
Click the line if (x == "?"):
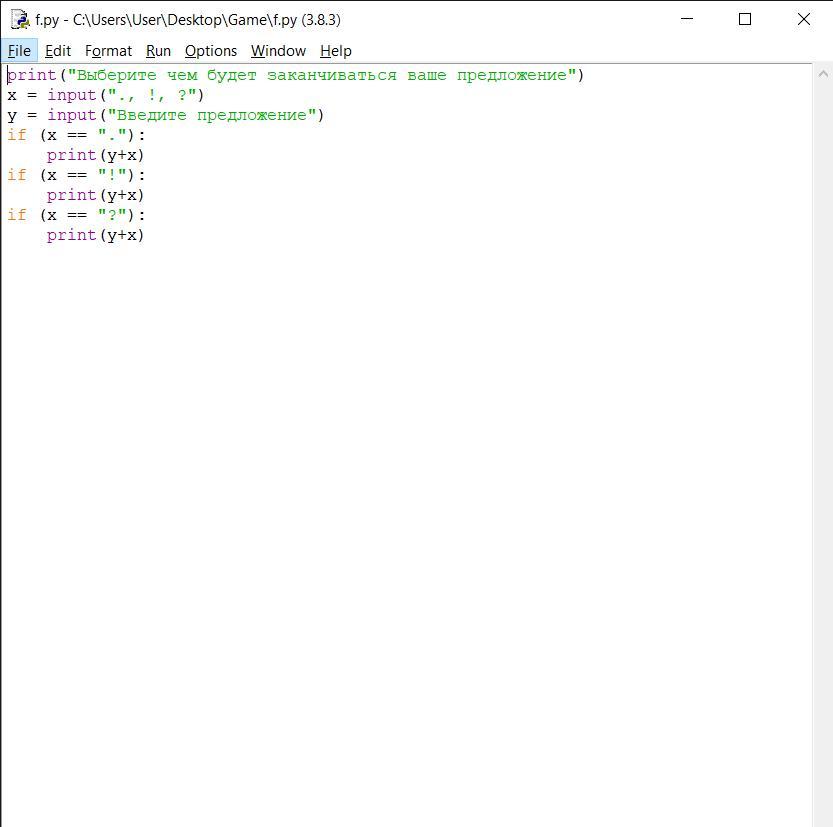(76, 215)
